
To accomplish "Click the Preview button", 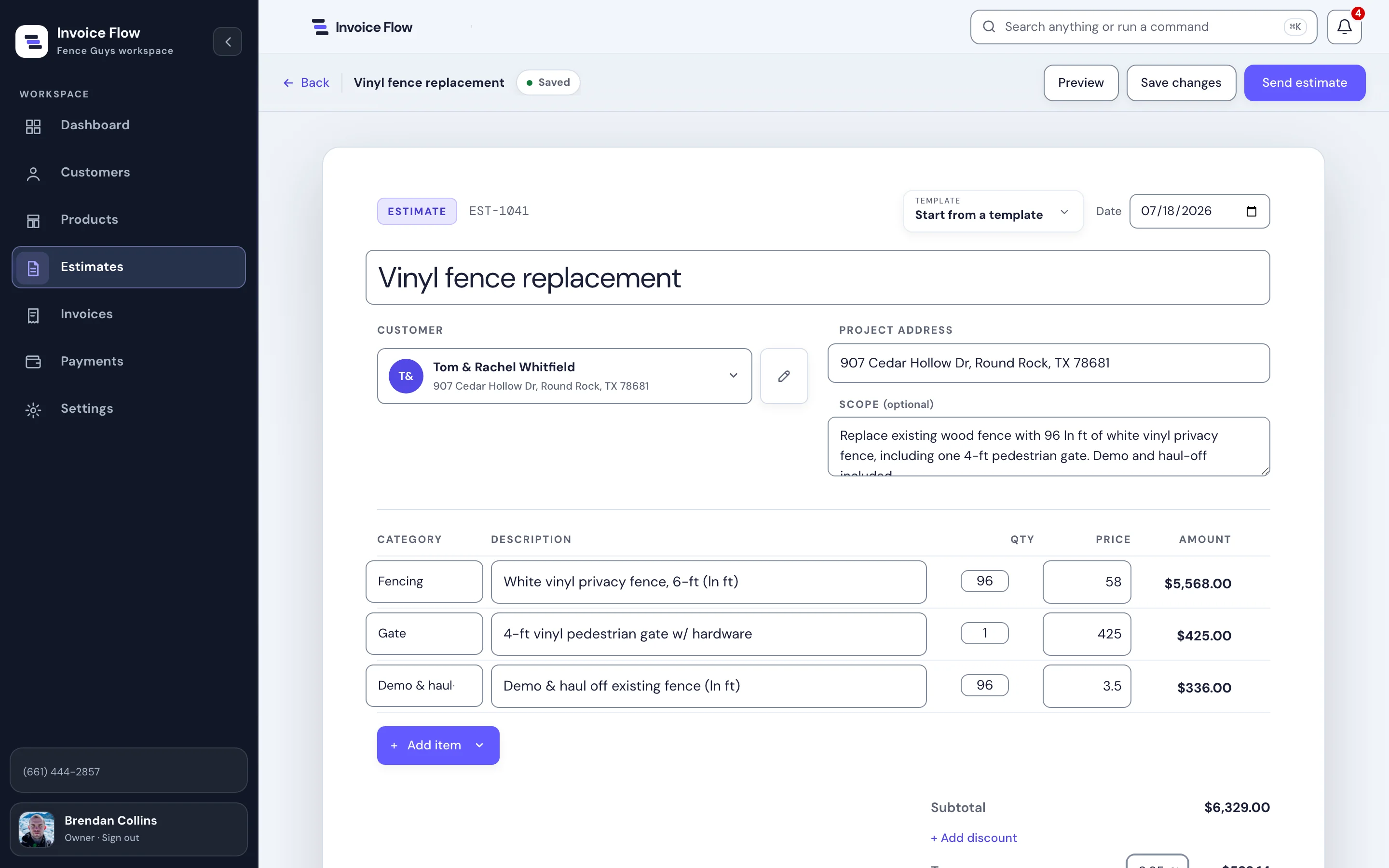I will tap(1080, 82).
